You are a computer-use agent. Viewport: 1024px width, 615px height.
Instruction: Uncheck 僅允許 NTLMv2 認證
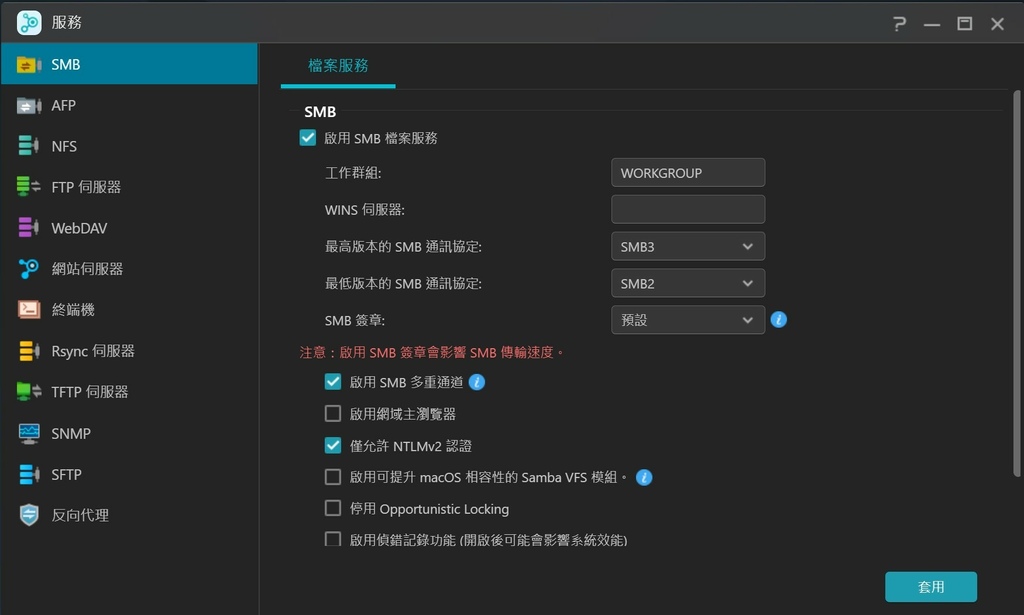333,445
